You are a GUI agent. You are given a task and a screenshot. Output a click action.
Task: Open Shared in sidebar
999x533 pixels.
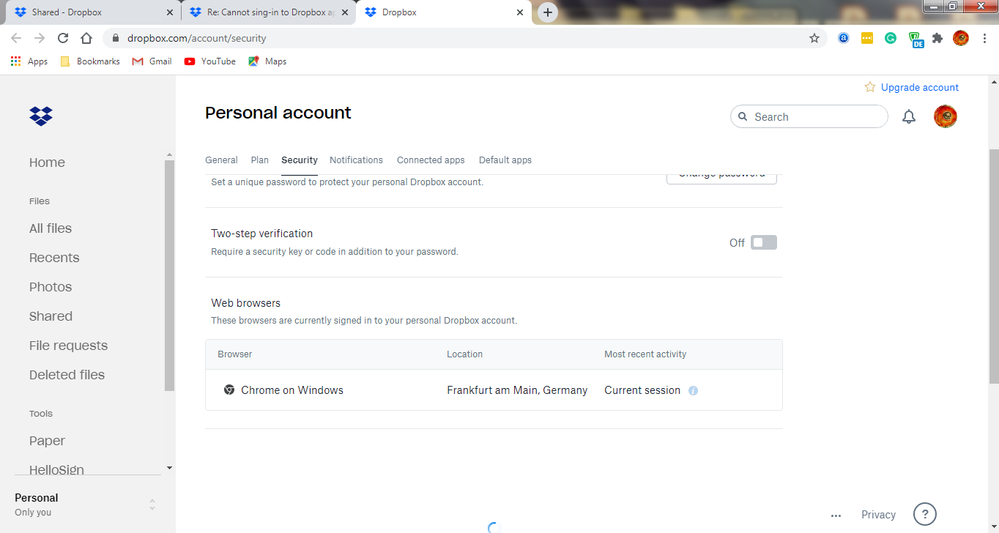coord(50,316)
